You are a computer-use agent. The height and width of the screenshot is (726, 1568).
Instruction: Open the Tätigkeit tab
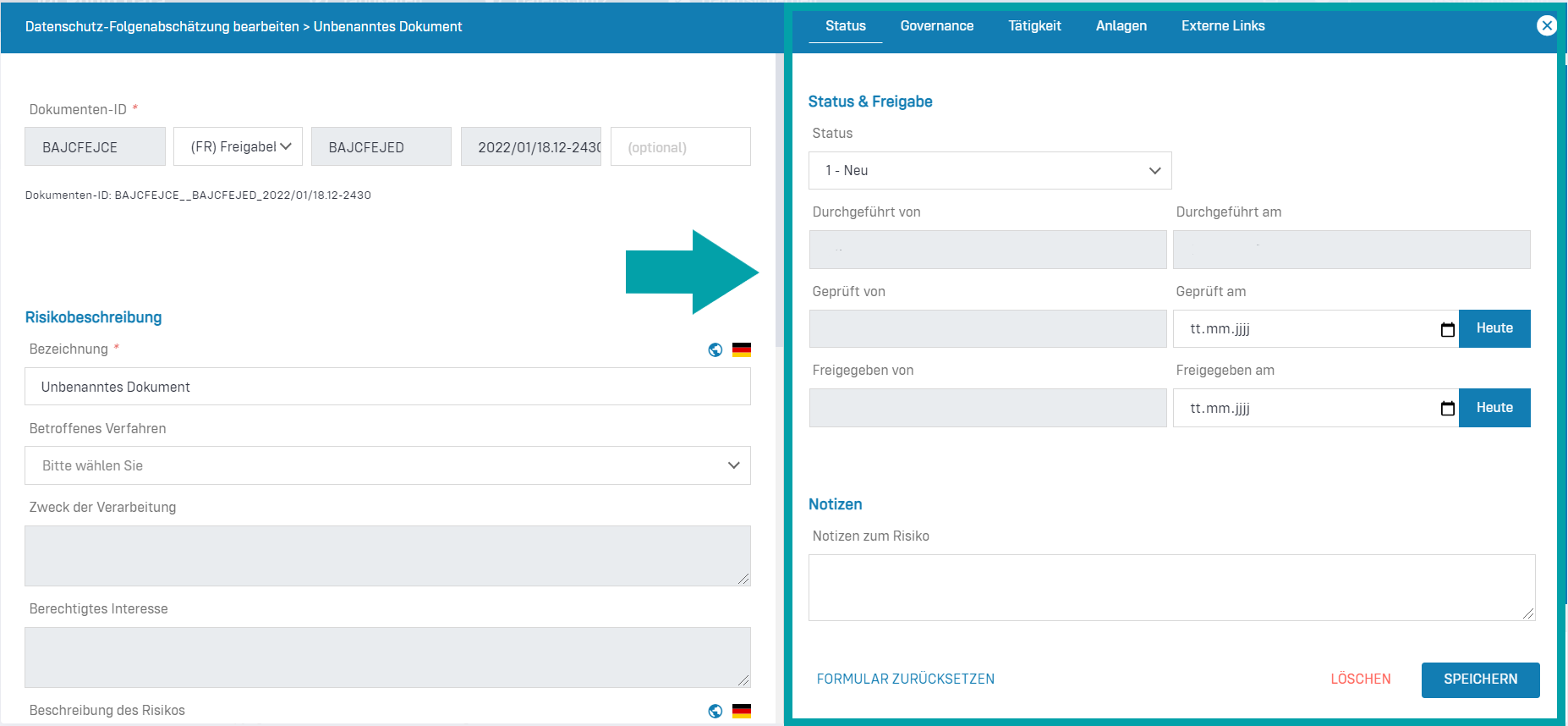pos(1034,26)
